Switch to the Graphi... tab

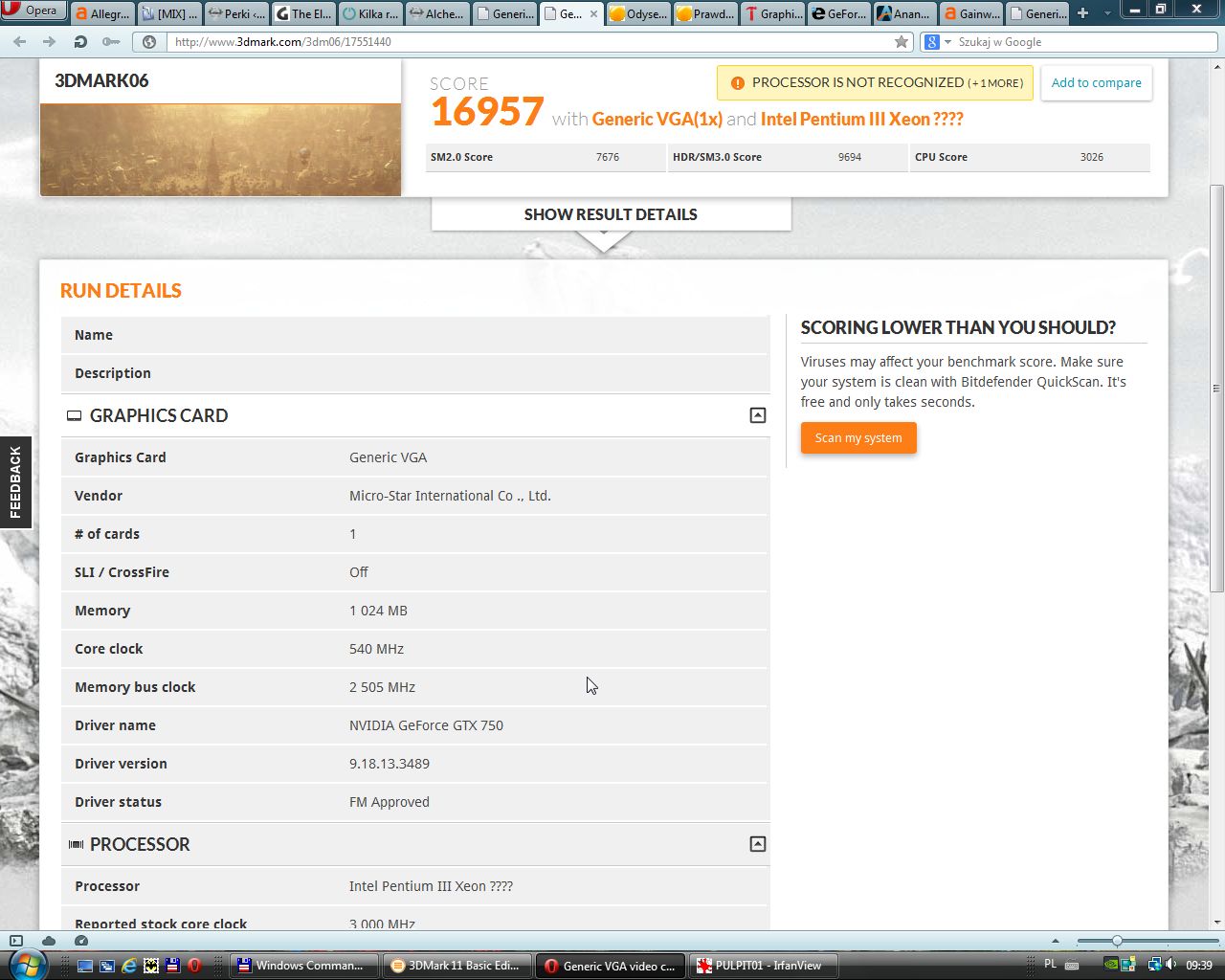pos(772,13)
